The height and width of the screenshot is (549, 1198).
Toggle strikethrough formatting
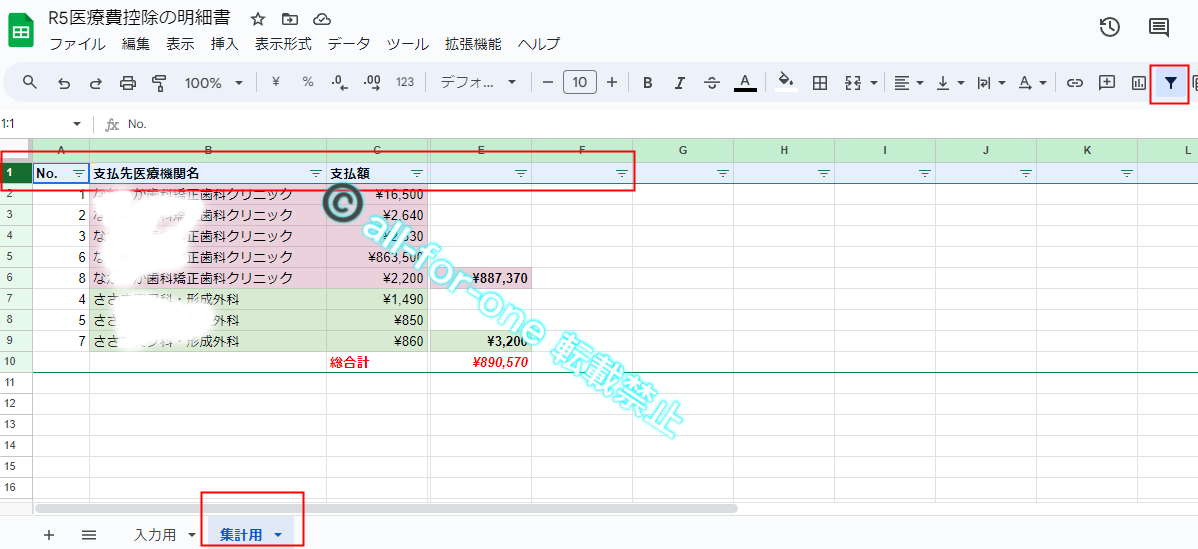click(x=711, y=83)
